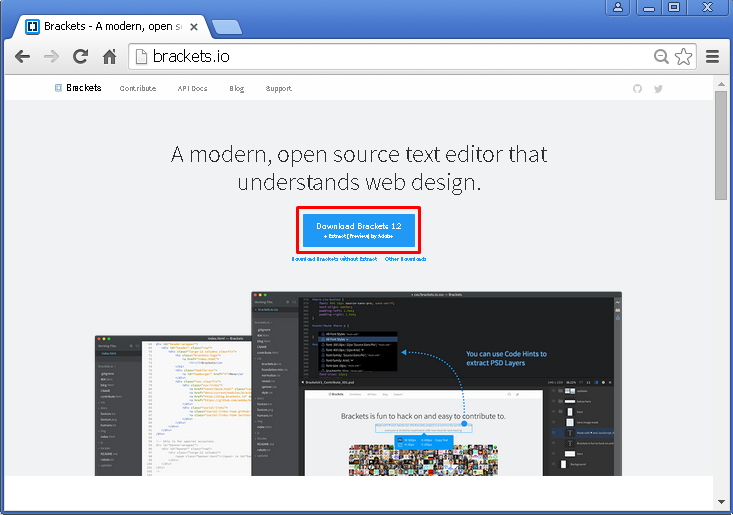733x515 pixels.
Task: Open the Blog navigation item
Action: coord(237,88)
